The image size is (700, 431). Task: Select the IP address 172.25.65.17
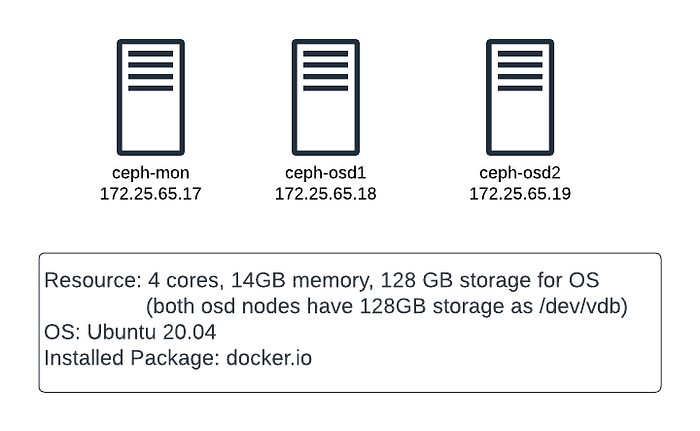point(151,194)
